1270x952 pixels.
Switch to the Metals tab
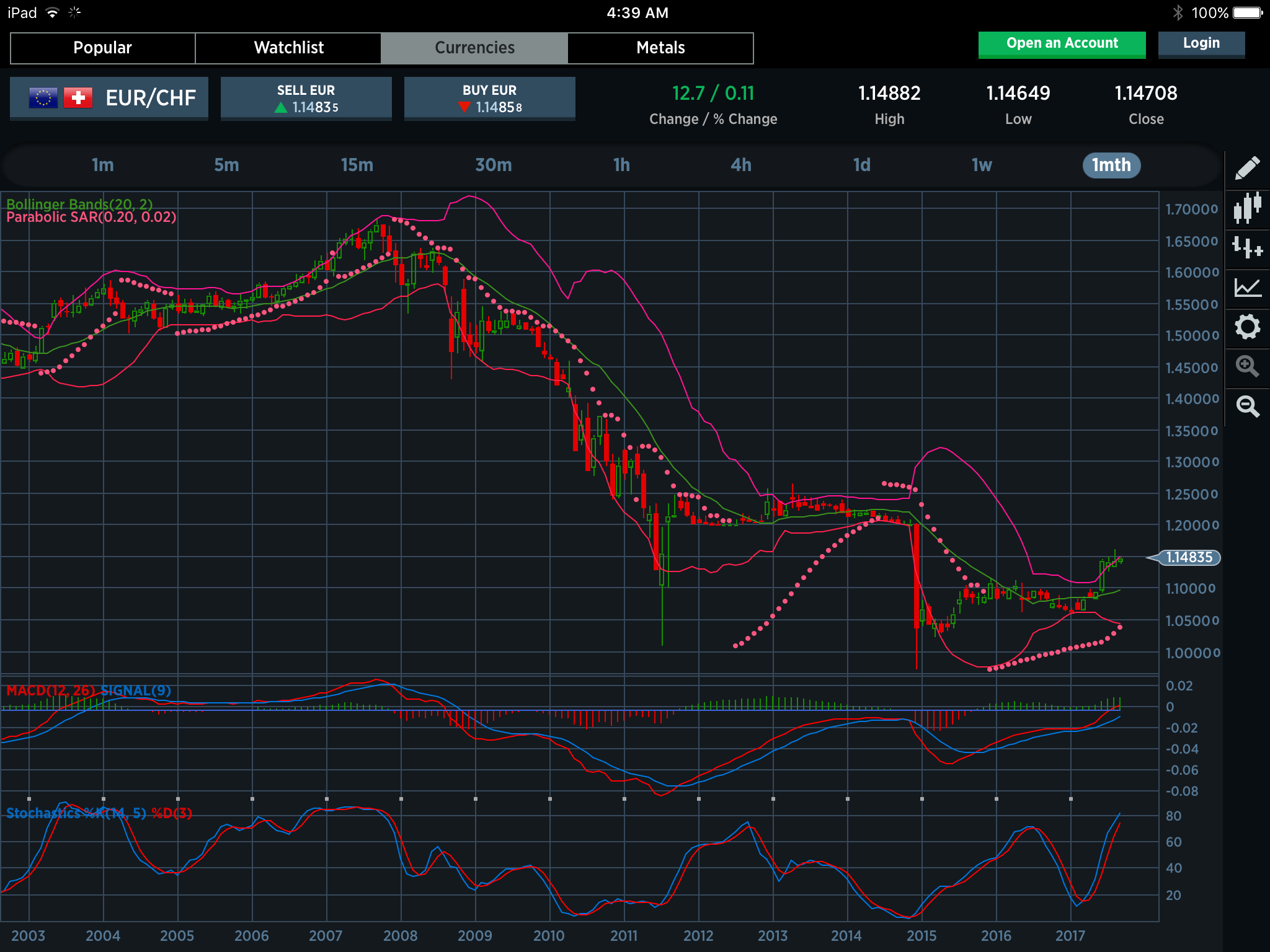click(660, 48)
